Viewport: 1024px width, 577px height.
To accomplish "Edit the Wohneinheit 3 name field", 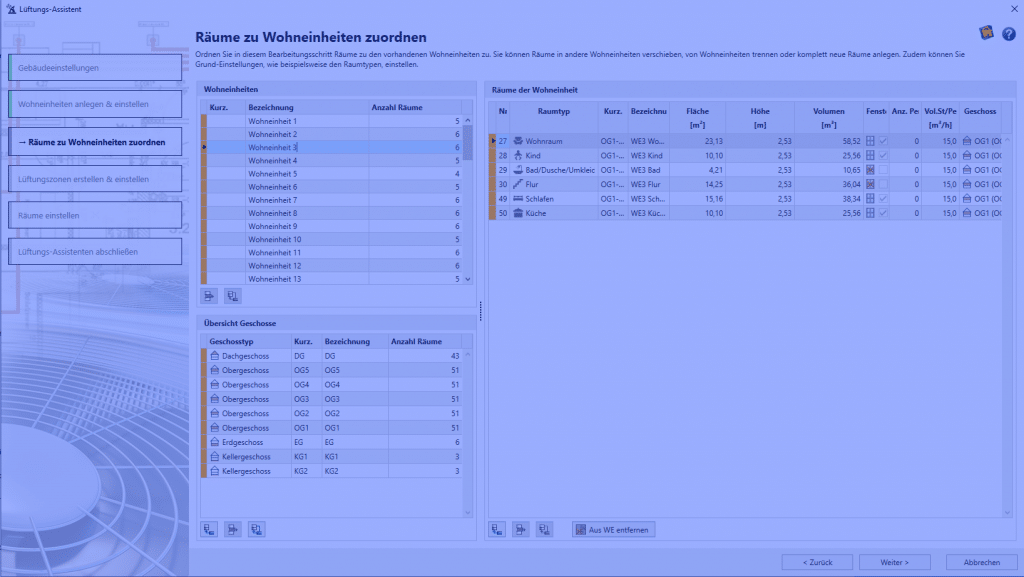I will tap(307, 148).
